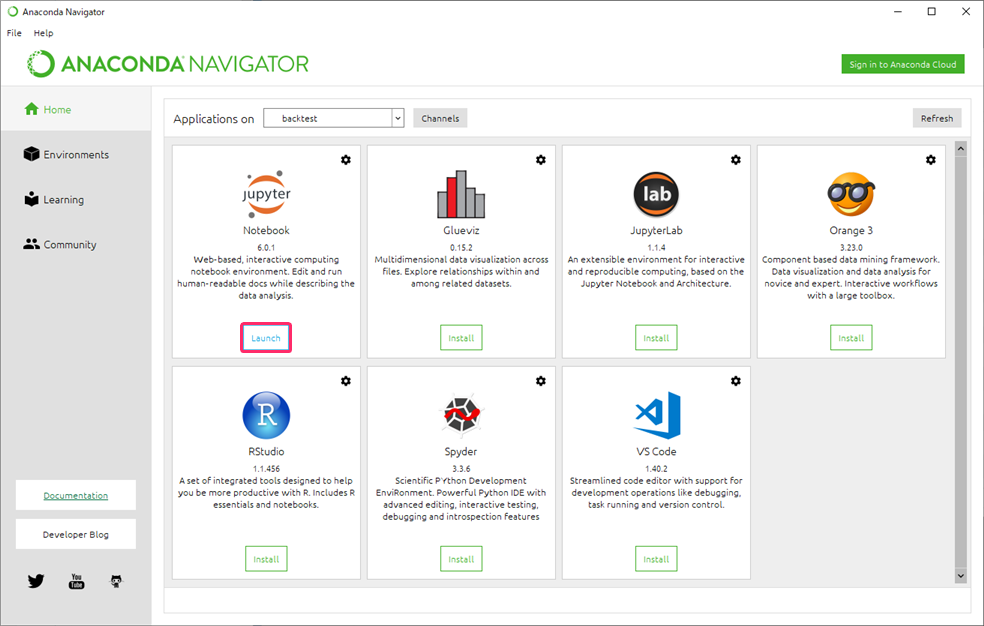Install Orange 3

point(851,338)
